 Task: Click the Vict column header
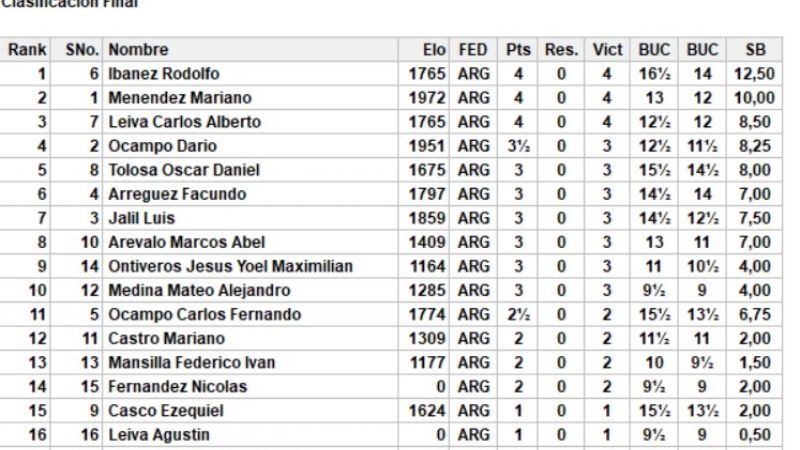click(x=607, y=50)
